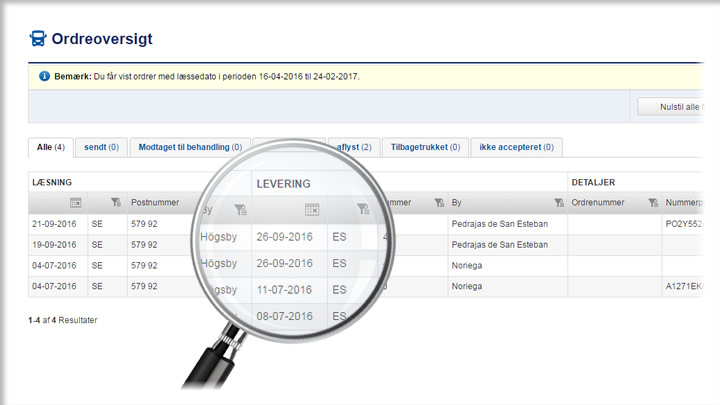Screen dimensions: 720x405
Task: Click the blue info icon before Bemærk
Action: pos(44,76)
